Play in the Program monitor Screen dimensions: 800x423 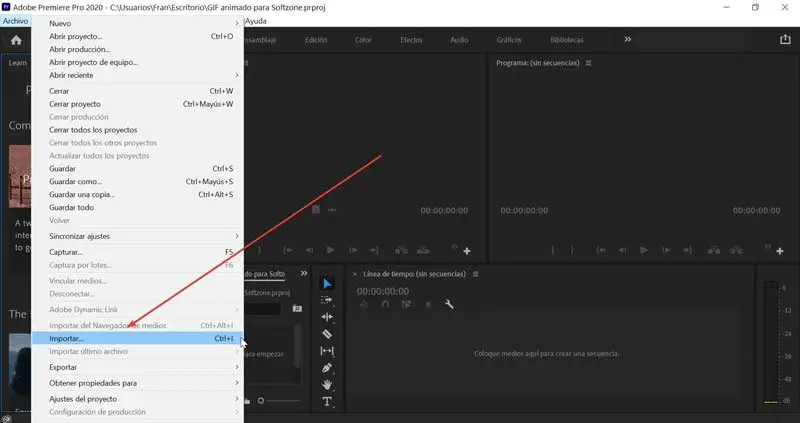644,251
